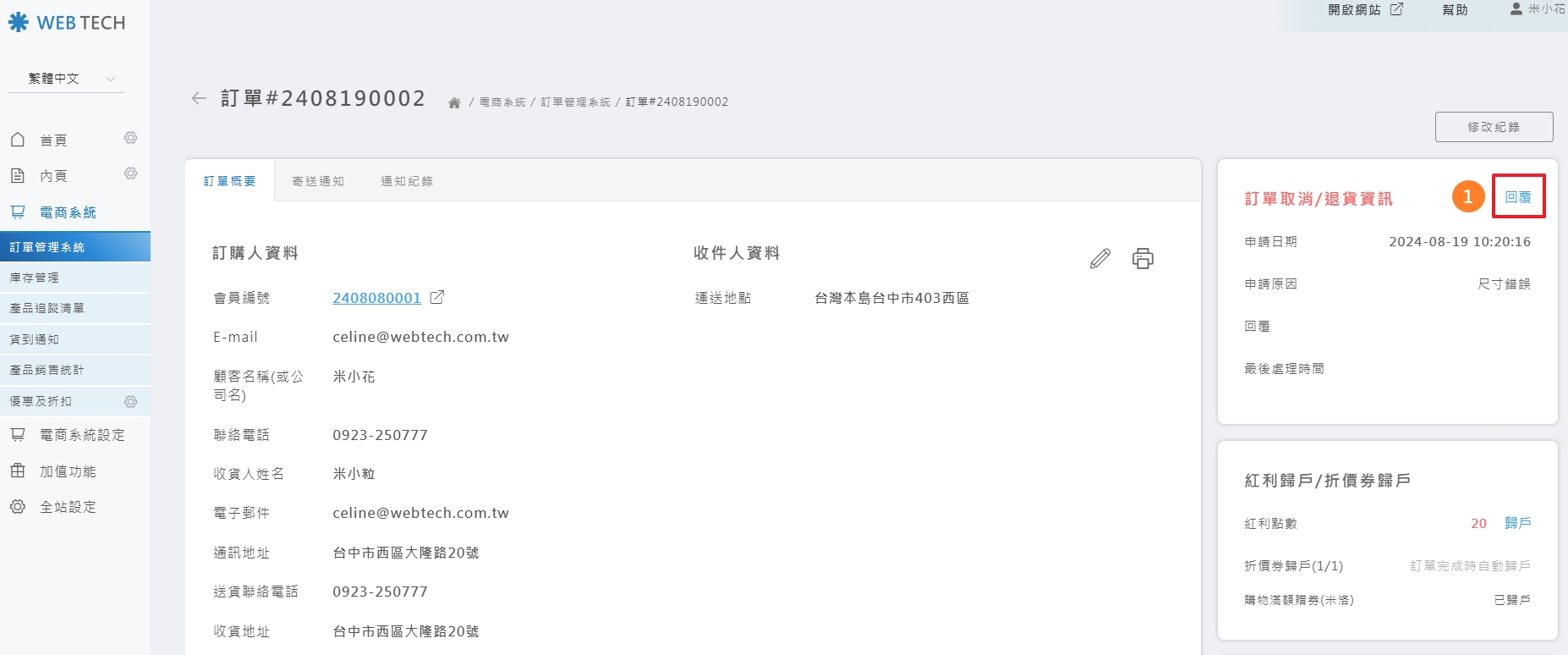The height and width of the screenshot is (655, 1568).
Task: Click the gear icon next to 首頁
Action: [x=130, y=138]
